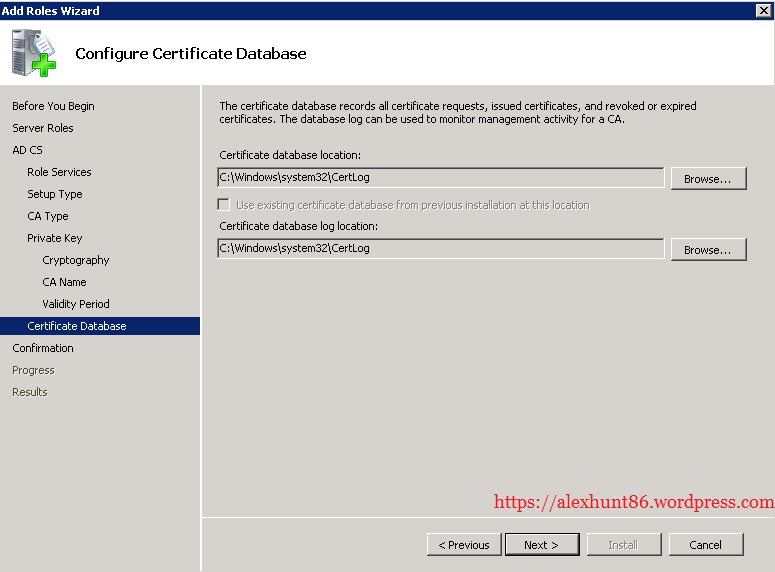
Task: Click the Next button
Action: 540,544
